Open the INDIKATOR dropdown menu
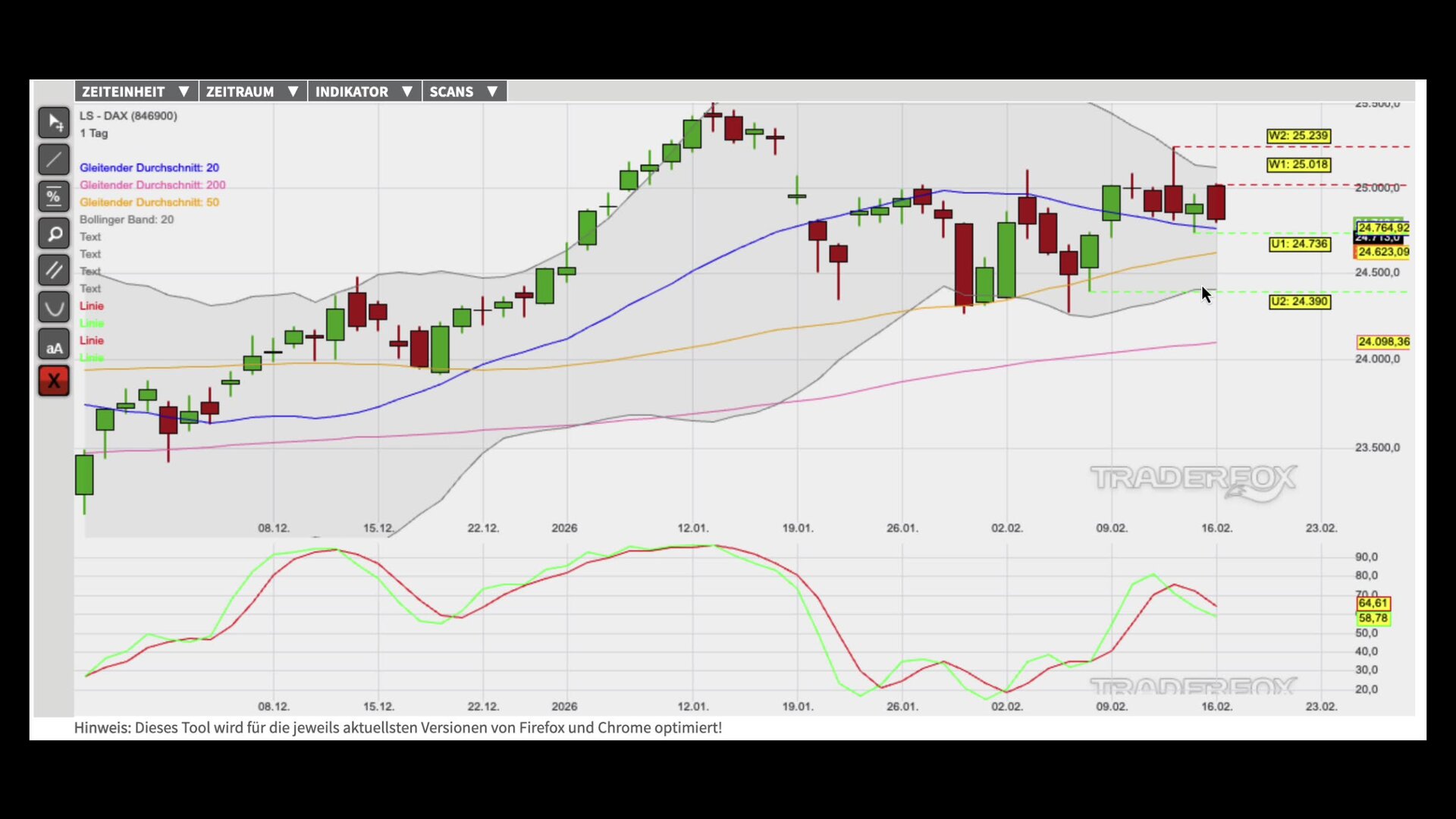The width and height of the screenshot is (1456, 819). (x=363, y=92)
